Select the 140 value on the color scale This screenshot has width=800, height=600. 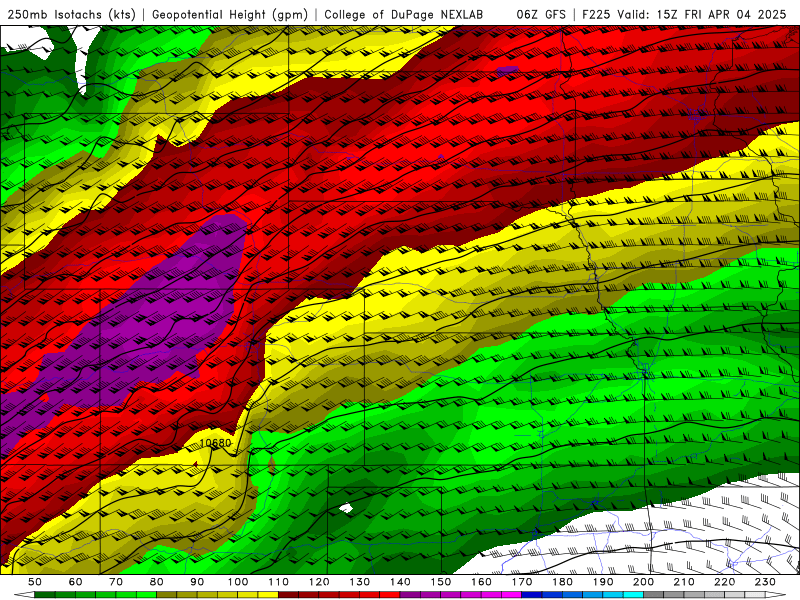coord(400,582)
